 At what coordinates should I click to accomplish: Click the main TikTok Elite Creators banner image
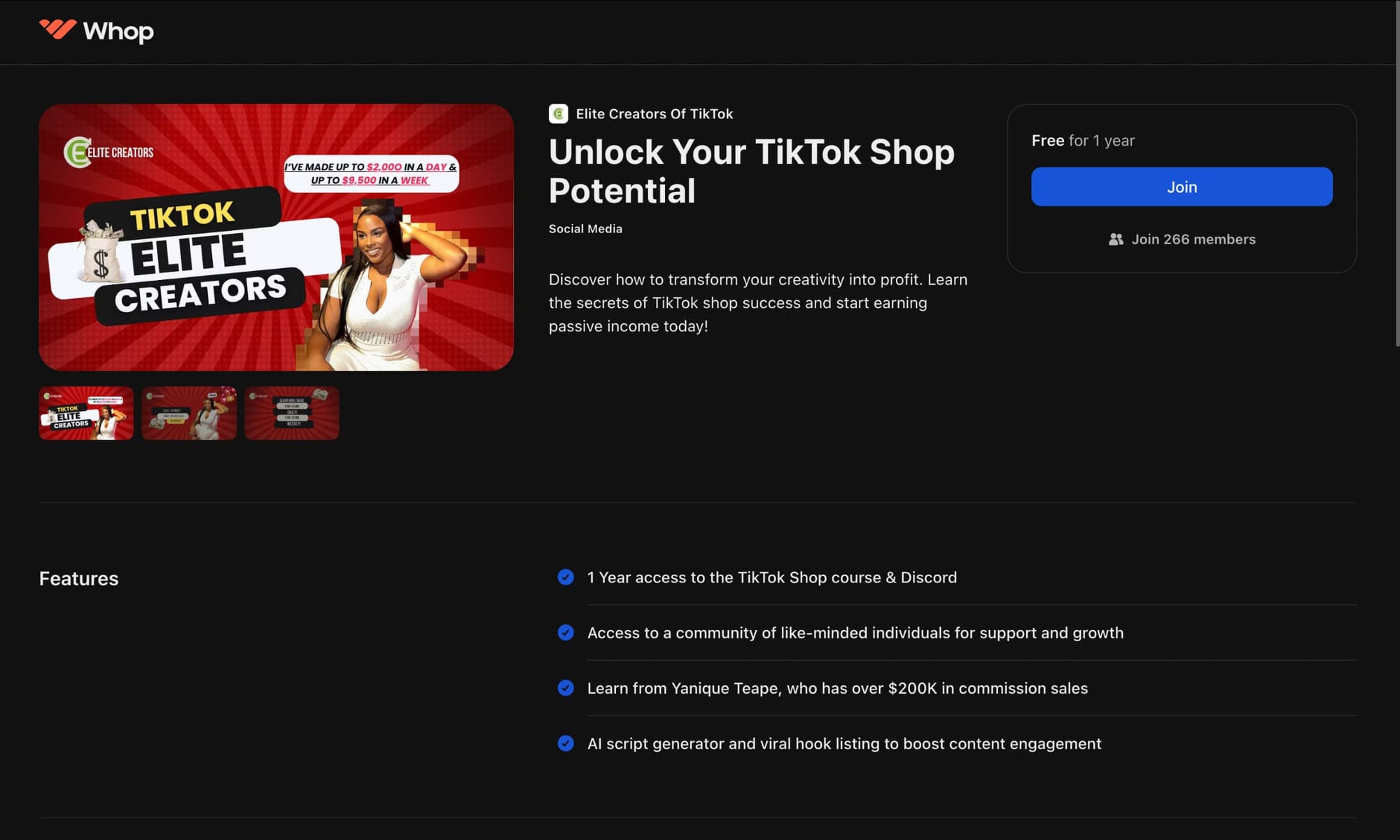[x=276, y=237]
